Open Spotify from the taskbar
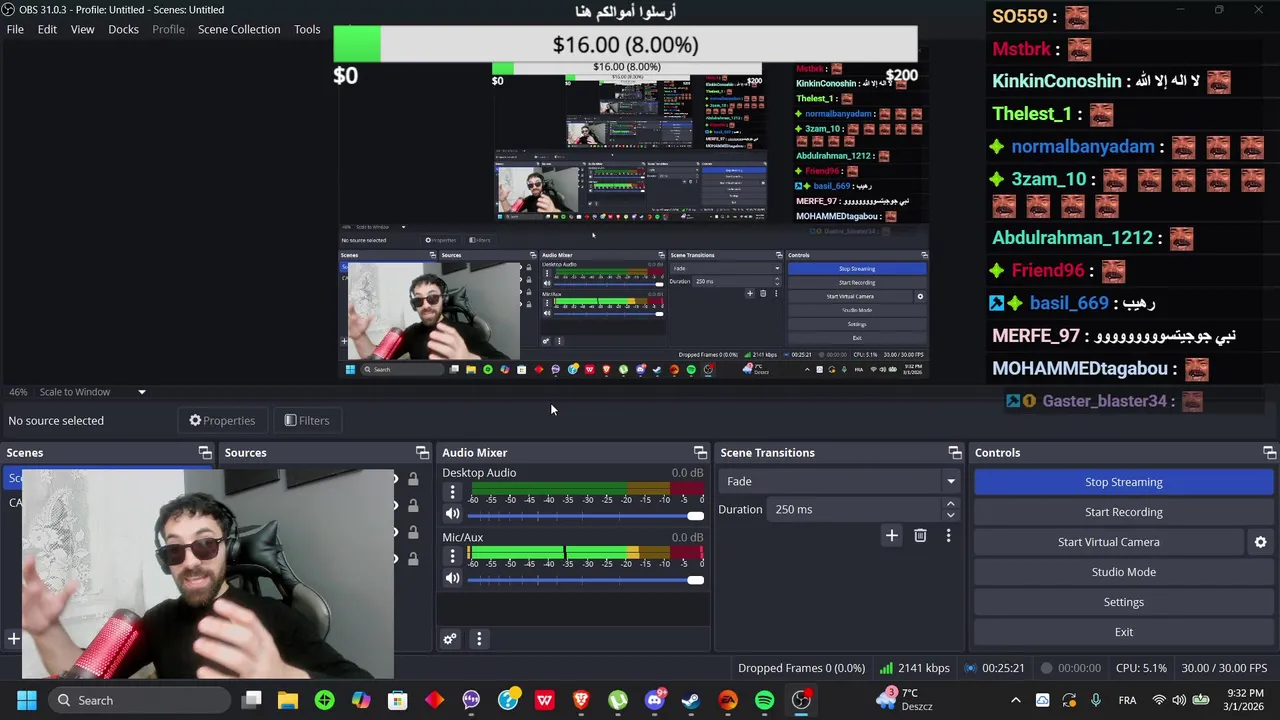1280x720 pixels. pyautogui.click(x=765, y=700)
